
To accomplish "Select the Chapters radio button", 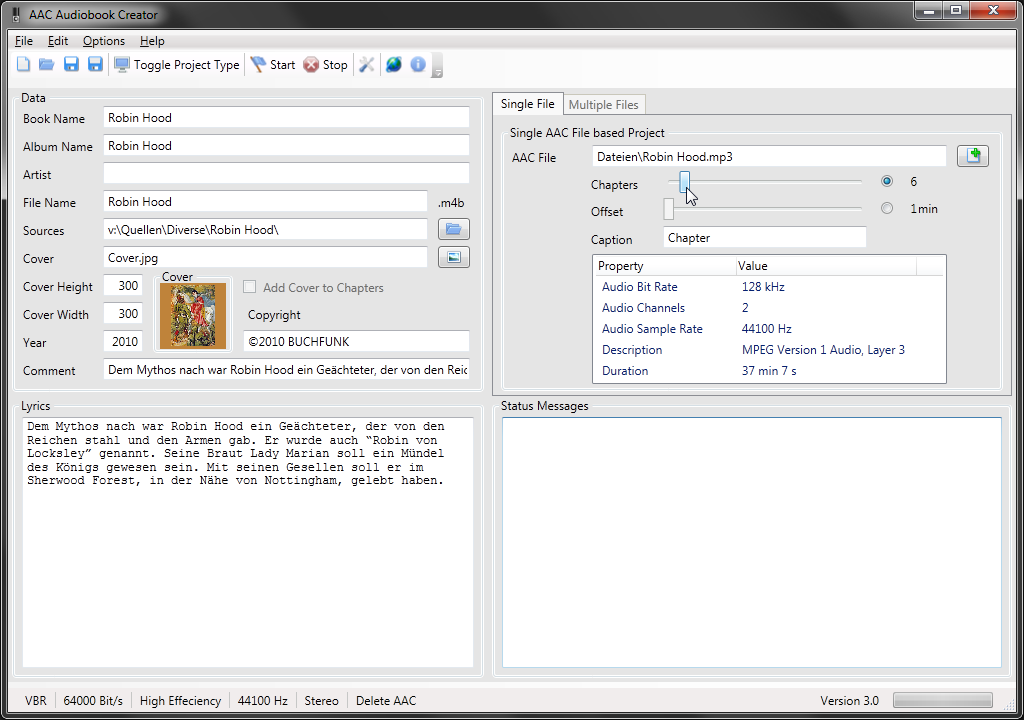I will [887, 182].
